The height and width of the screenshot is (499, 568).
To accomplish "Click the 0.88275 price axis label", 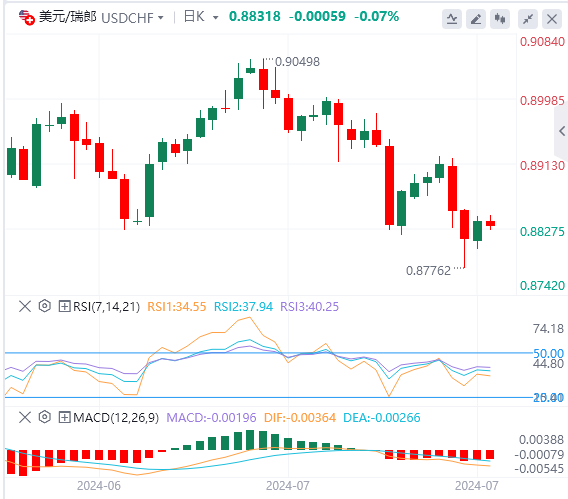I will [x=542, y=231].
